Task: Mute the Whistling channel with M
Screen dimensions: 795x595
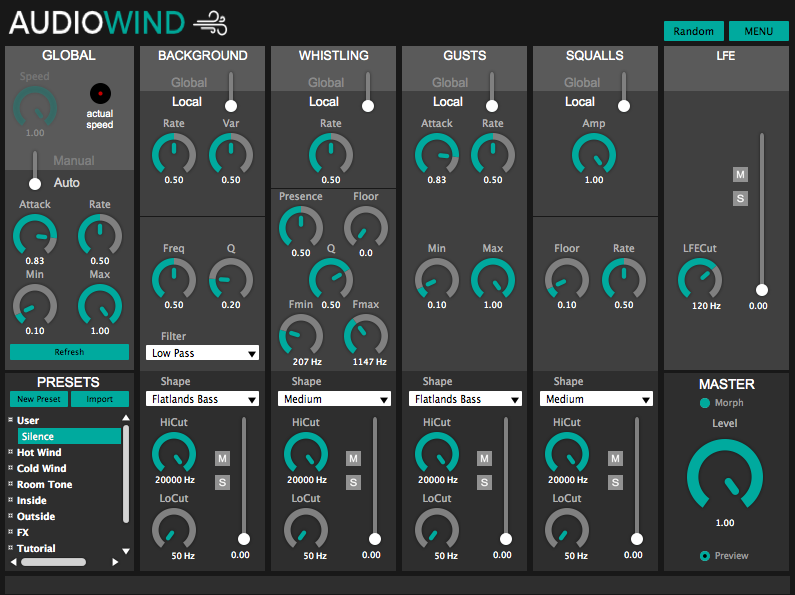Action: pyautogui.click(x=353, y=459)
